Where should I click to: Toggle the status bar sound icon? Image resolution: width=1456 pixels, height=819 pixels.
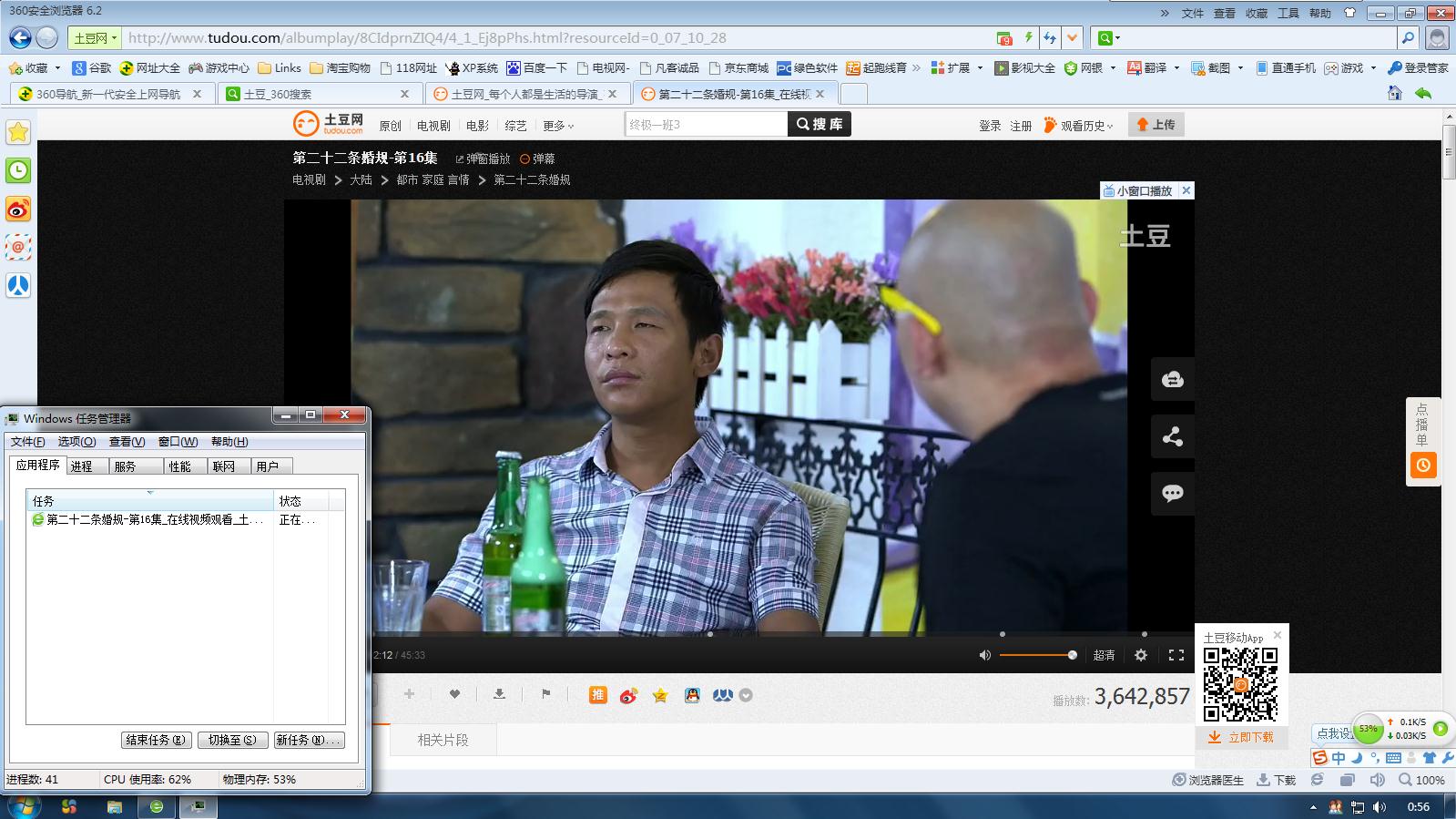(x=1378, y=780)
